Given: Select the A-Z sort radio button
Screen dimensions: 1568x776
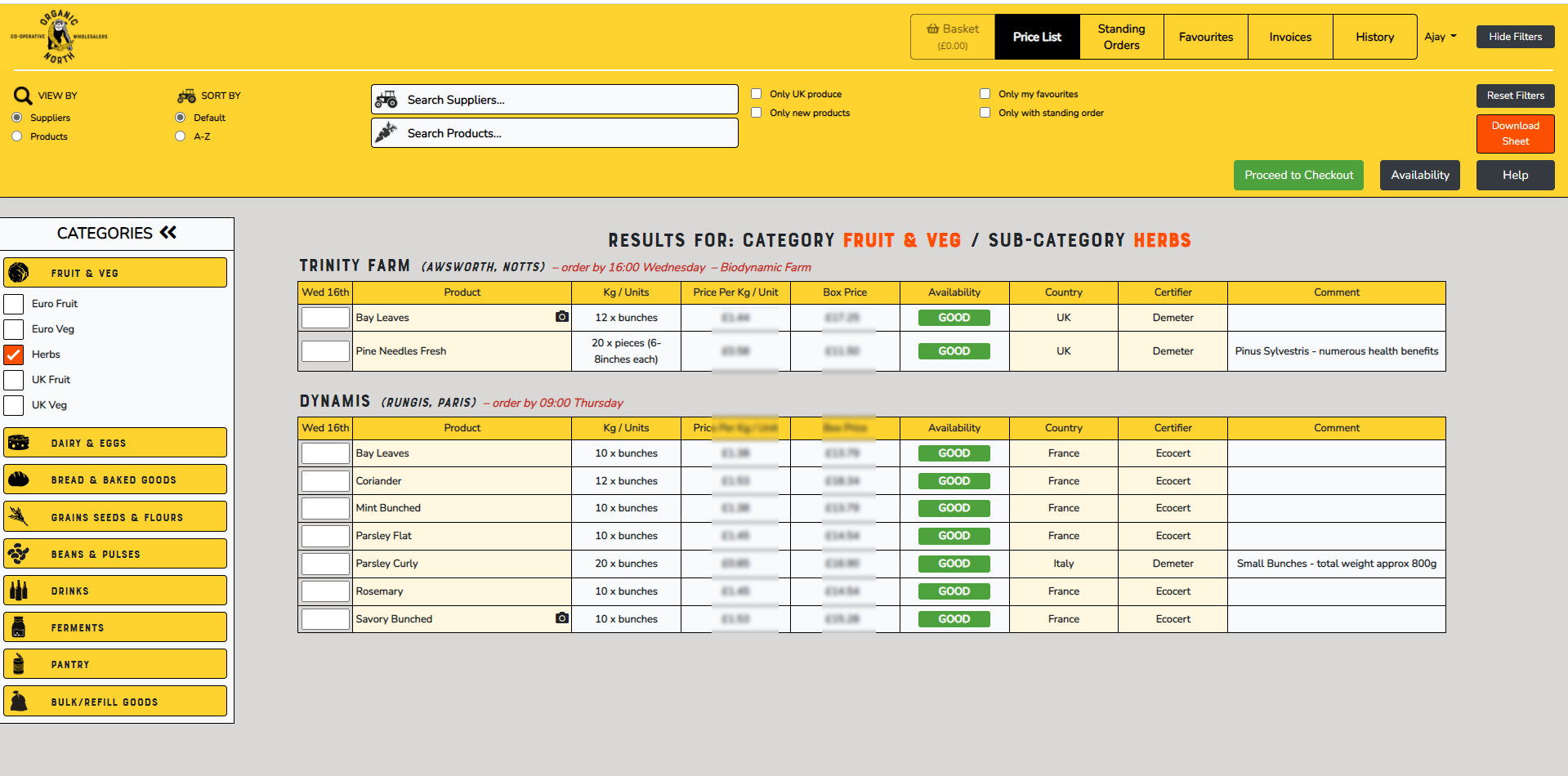Looking at the screenshot, I should tap(181, 136).
